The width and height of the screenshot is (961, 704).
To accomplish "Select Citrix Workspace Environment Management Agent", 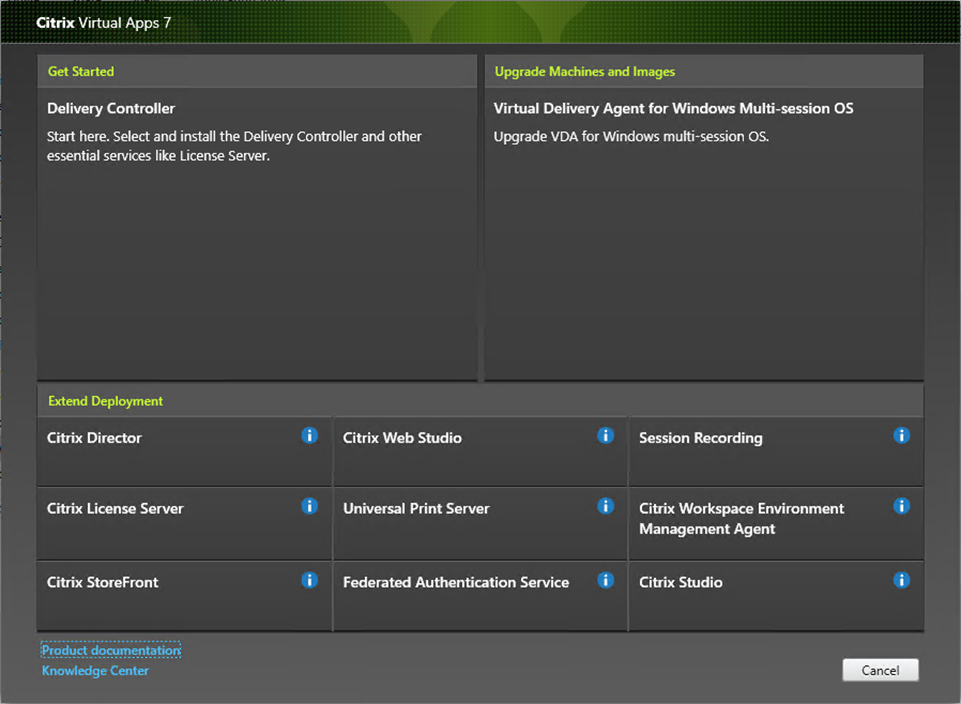I will [776, 524].
